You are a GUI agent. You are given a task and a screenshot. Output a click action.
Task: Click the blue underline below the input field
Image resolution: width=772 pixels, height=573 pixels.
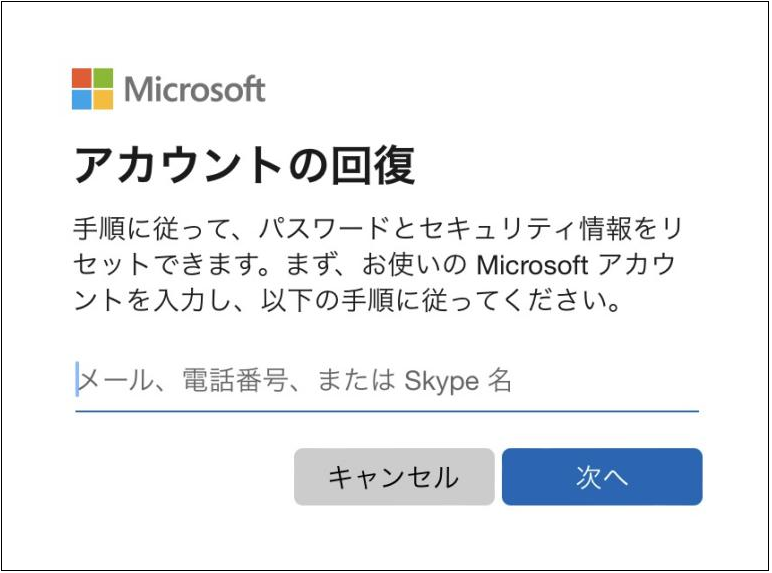[386, 410]
